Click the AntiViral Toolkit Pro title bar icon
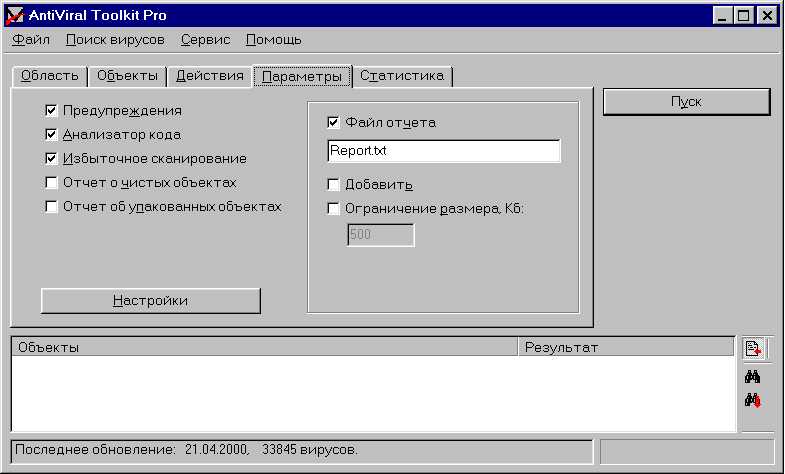This screenshot has width=785, height=474. pyautogui.click(x=15, y=16)
